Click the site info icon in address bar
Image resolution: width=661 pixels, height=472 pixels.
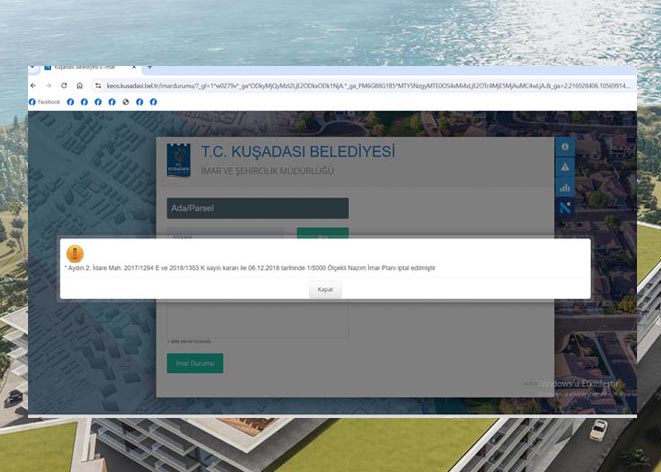coord(98,86)
